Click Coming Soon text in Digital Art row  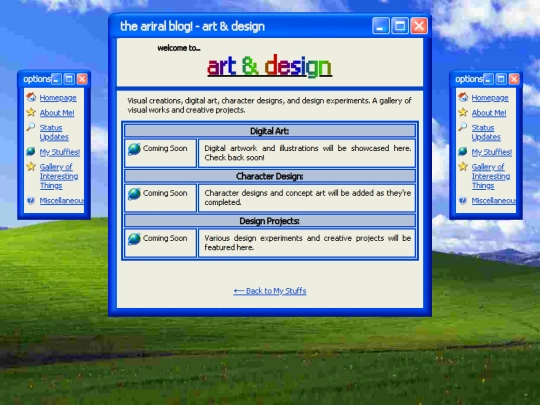coord(165,148)
